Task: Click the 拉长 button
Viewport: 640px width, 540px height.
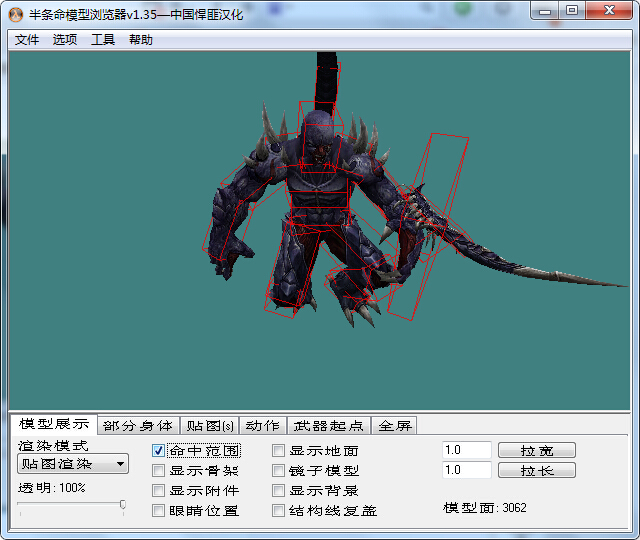Action: coord(537,470)
